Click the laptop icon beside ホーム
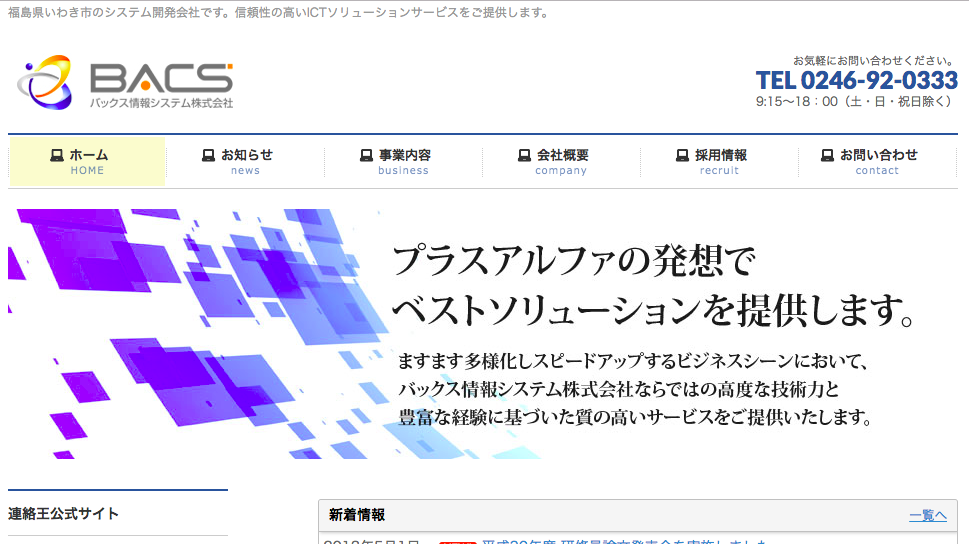The image size is (969, 544). tap(57, 155)
